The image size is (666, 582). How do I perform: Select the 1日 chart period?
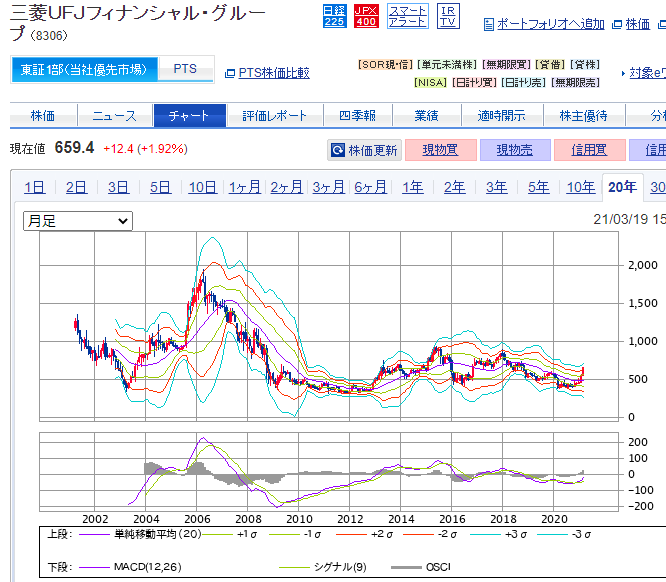[x=34, y=187]
